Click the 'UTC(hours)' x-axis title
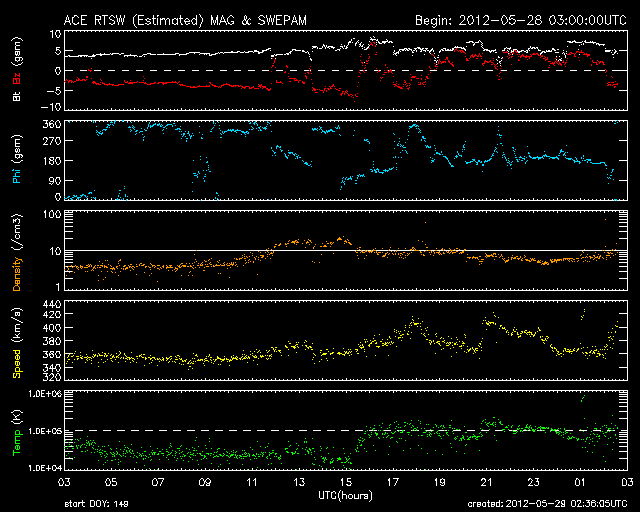This screenshot has width=640, height=512. tap(345, 496)
